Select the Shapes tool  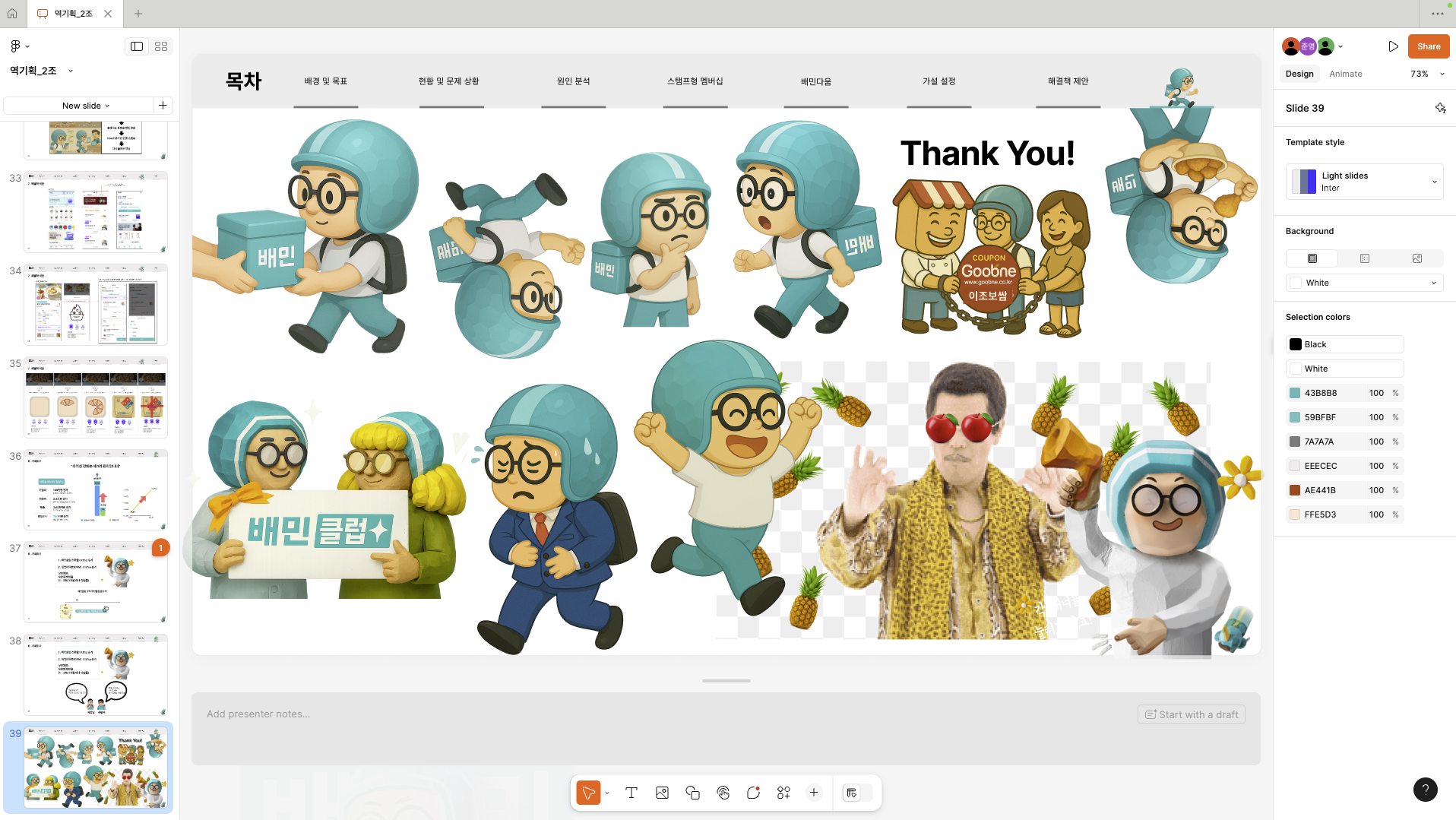pos(692,793)
